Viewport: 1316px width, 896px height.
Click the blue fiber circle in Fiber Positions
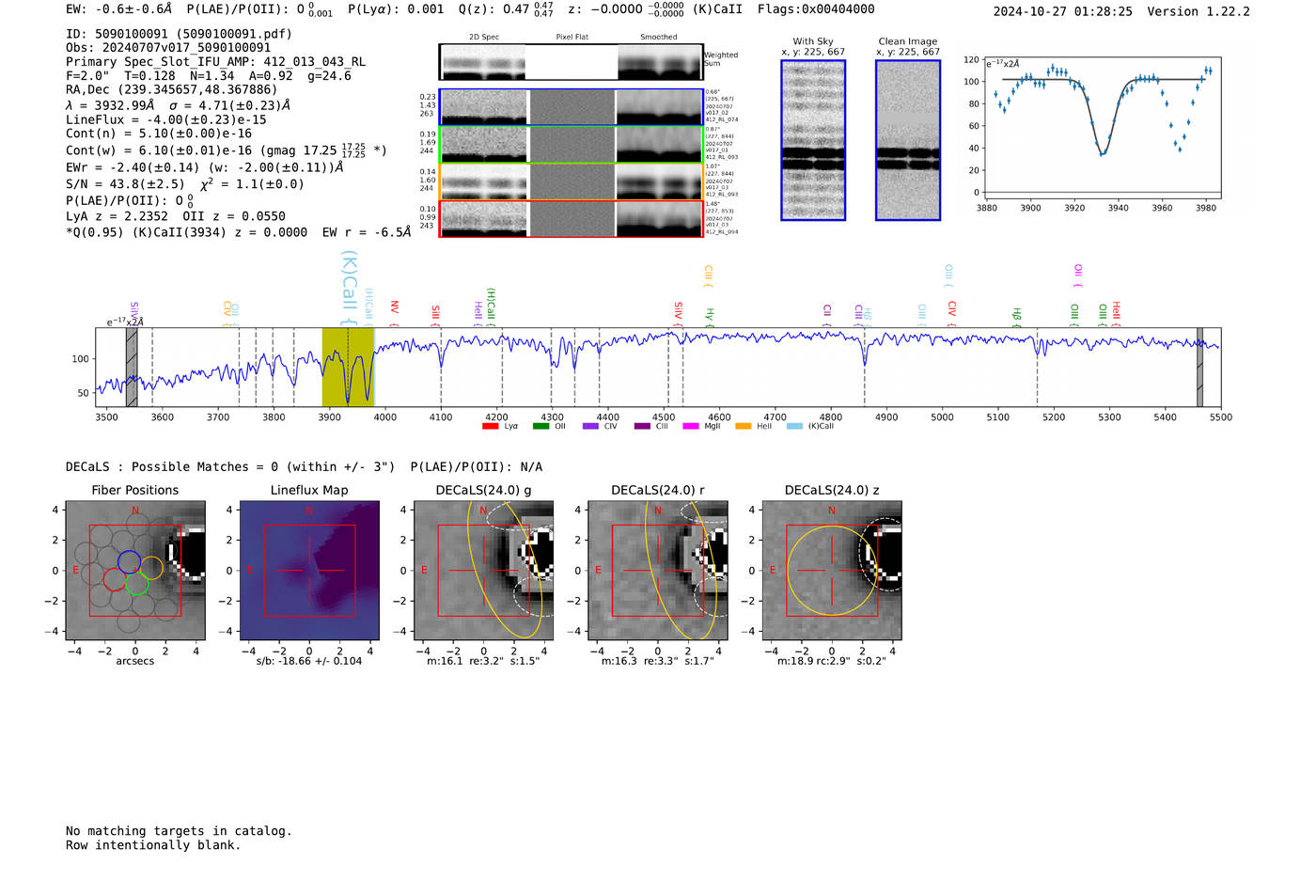coord(129,562)
